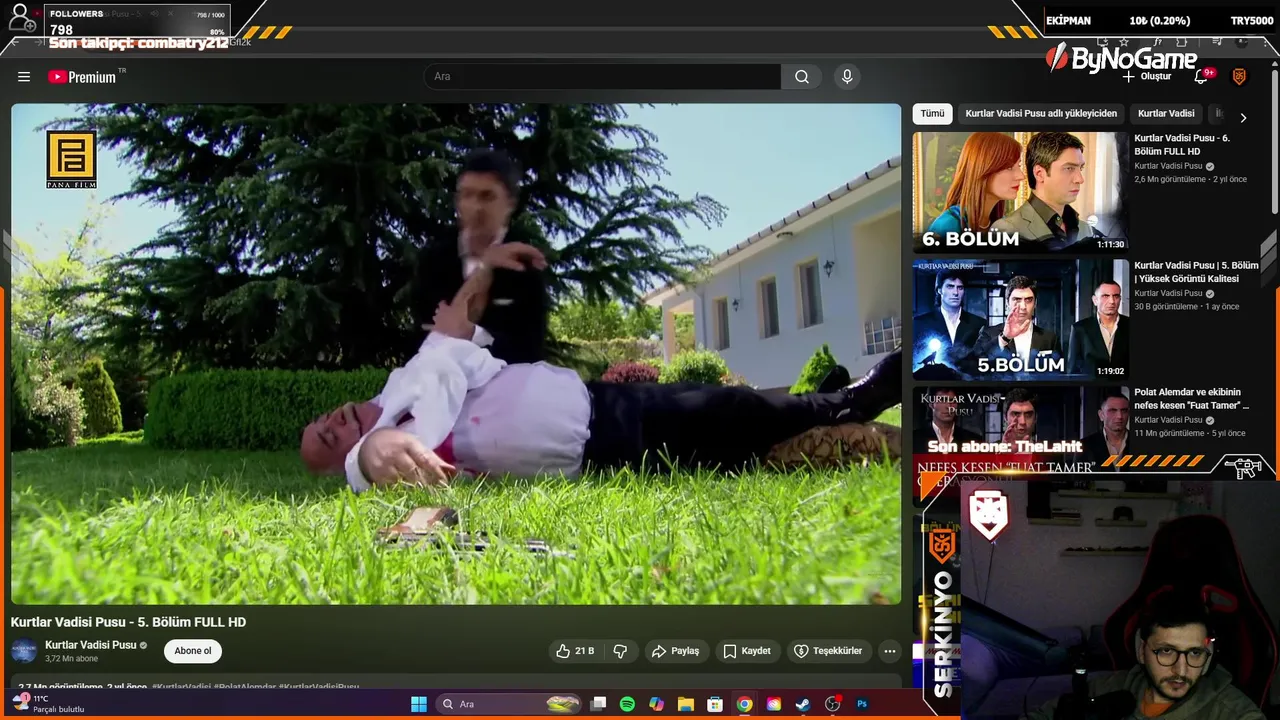Open Steam from the taskbar

(802, 704)
